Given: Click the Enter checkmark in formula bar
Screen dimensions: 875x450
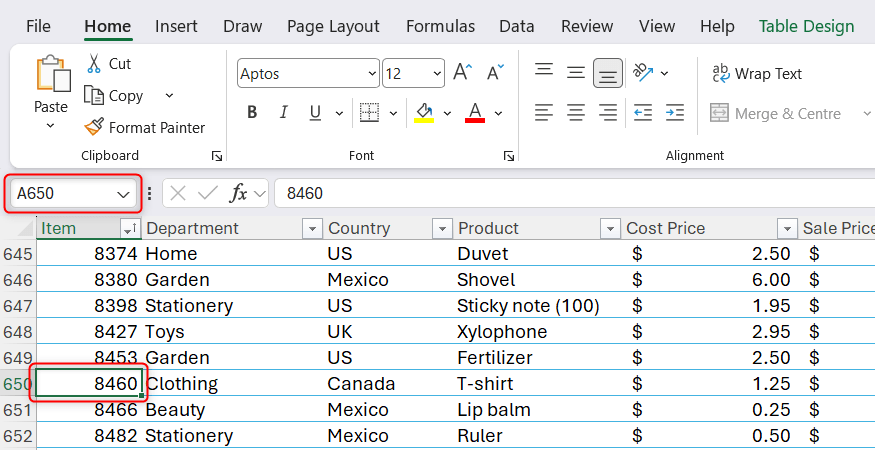Looking at the screenshot, I should pyautogui.click(x=208, y=194).
